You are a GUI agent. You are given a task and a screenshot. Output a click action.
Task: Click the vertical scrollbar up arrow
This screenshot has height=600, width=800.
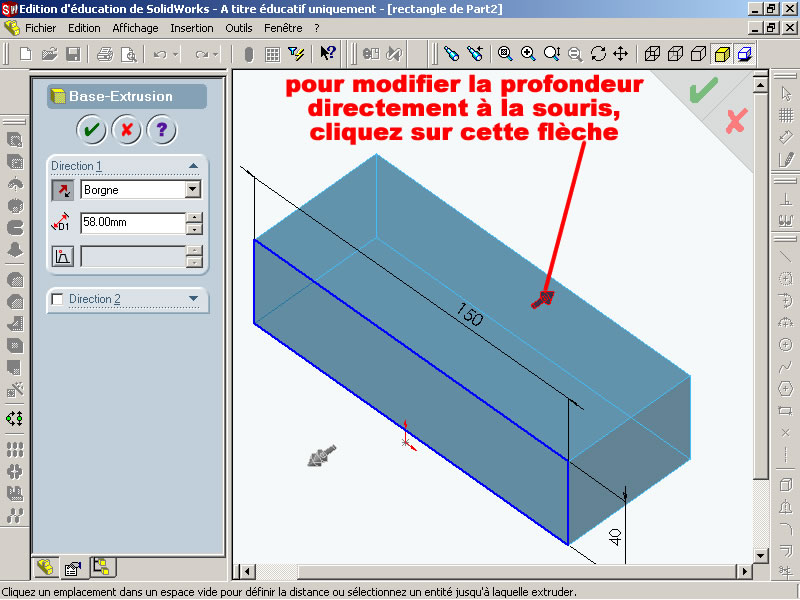pyautogui.click(x=760, y=85)
